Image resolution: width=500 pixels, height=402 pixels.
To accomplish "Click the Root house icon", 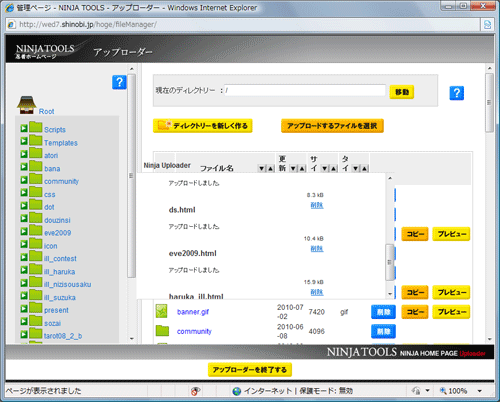I will click(x=27, y=105).
